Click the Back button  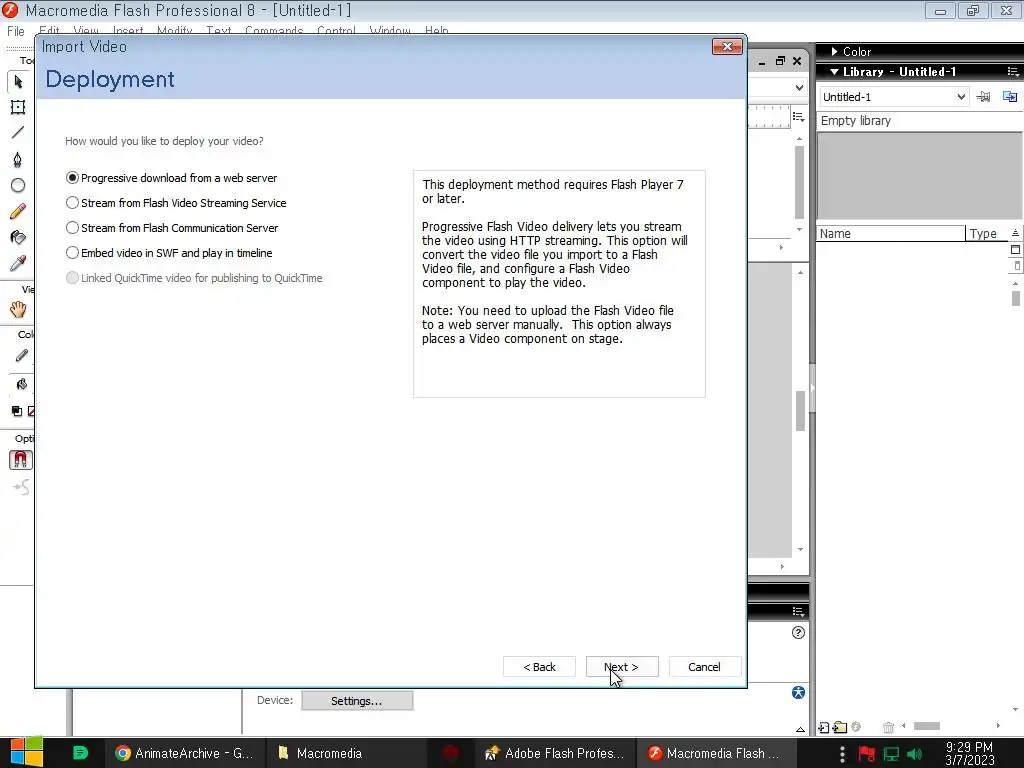tap(539, 667)
